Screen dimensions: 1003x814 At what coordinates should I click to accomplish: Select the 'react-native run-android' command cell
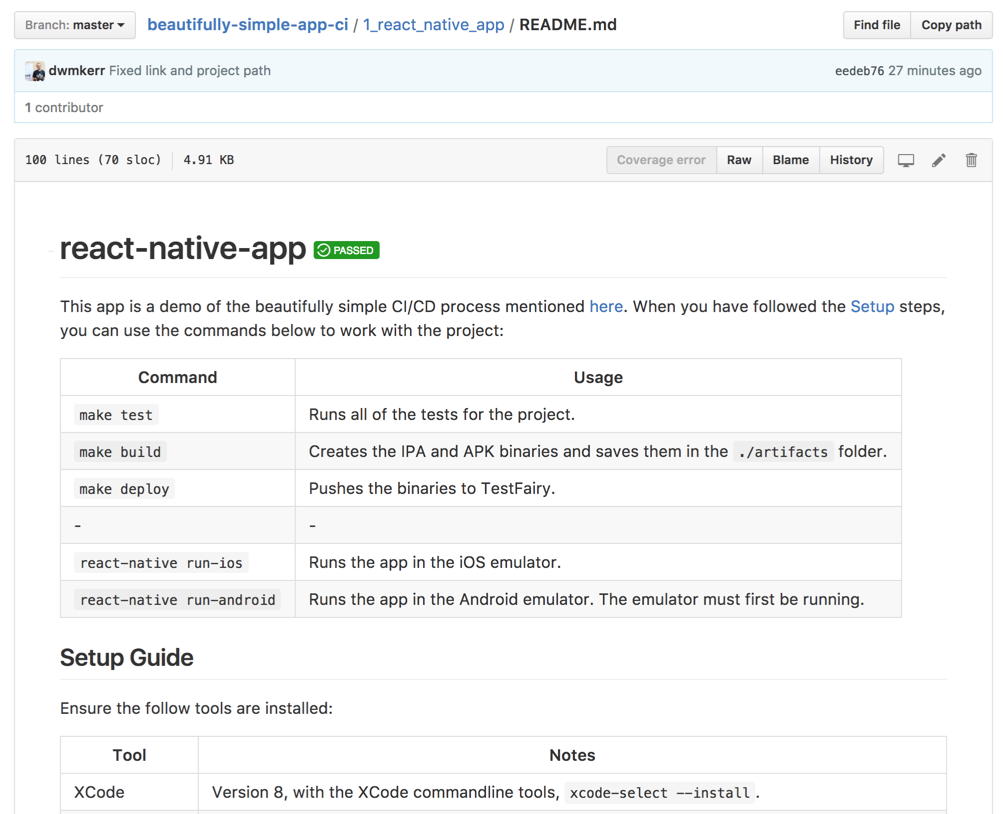[178, 600]
